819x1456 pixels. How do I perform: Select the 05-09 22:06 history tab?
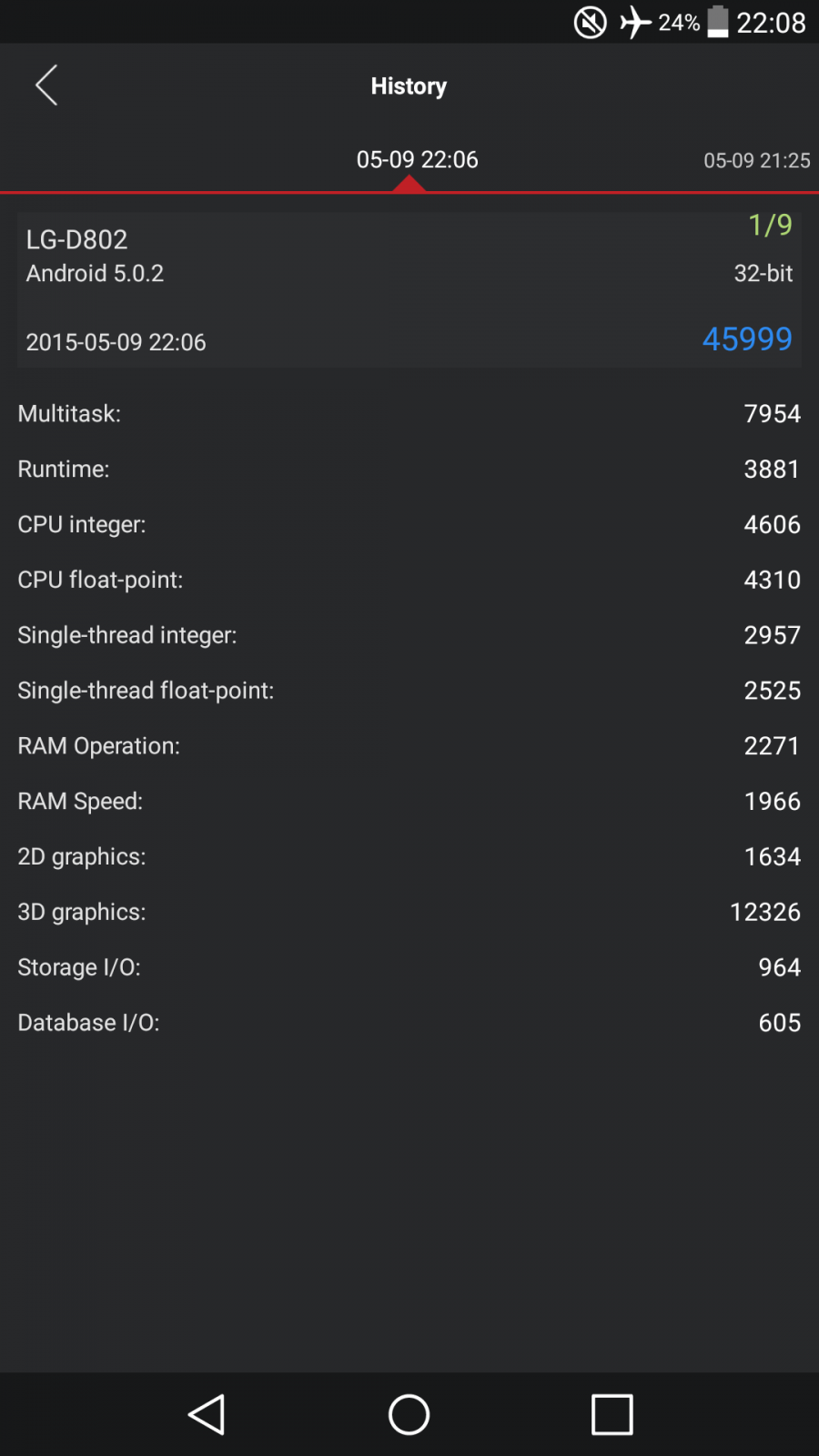pyautogui.click(x=417, y=159)
